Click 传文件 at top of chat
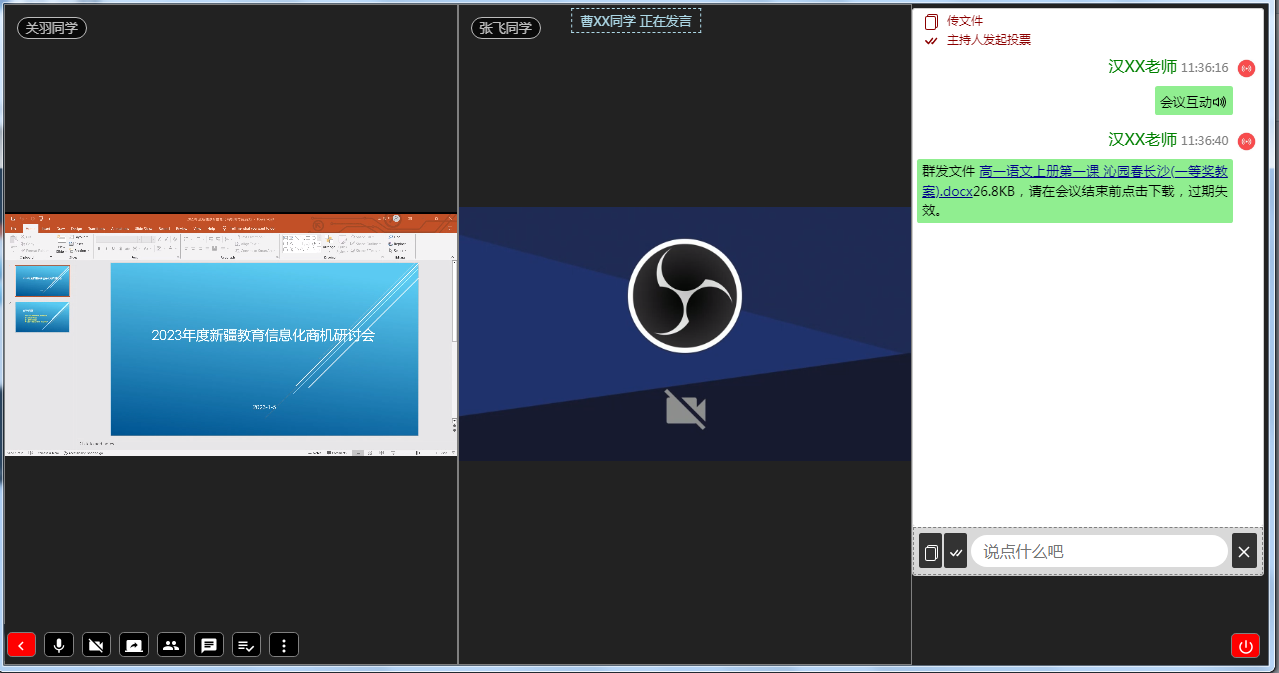This screenshot has height=673, width=1279. (x=964, y=21)
